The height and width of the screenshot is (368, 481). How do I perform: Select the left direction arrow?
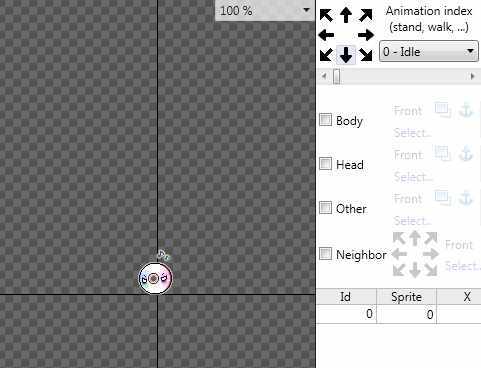pyautogui.click(x=326, y=35)
